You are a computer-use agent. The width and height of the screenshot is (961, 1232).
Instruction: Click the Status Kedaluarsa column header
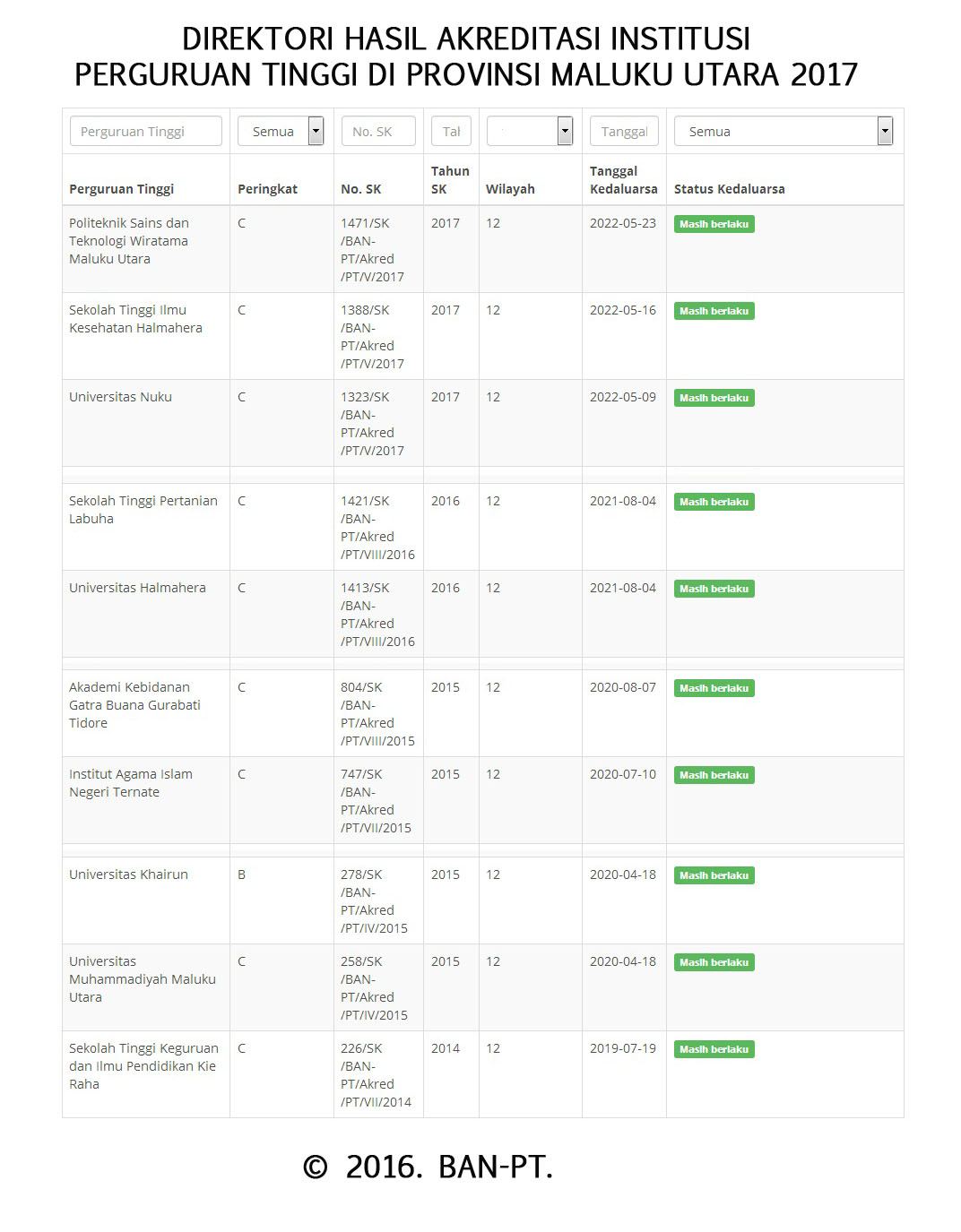click(729, 189)
